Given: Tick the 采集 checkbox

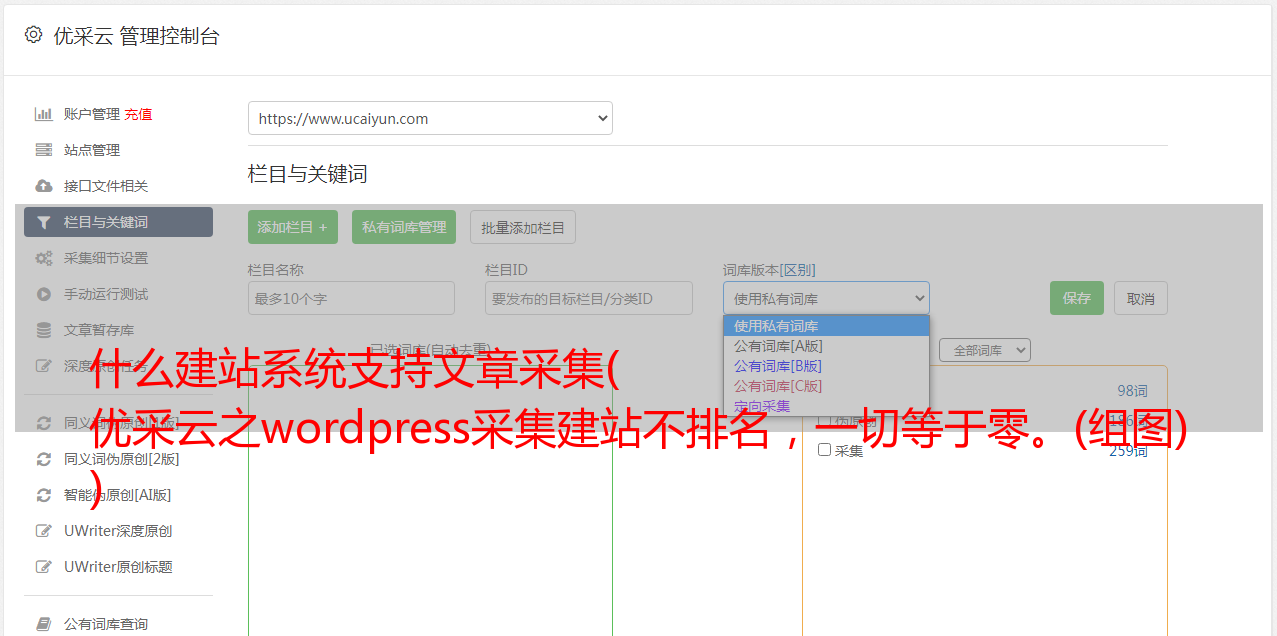Looking at the screenshot, I should (x=824, y=450).
